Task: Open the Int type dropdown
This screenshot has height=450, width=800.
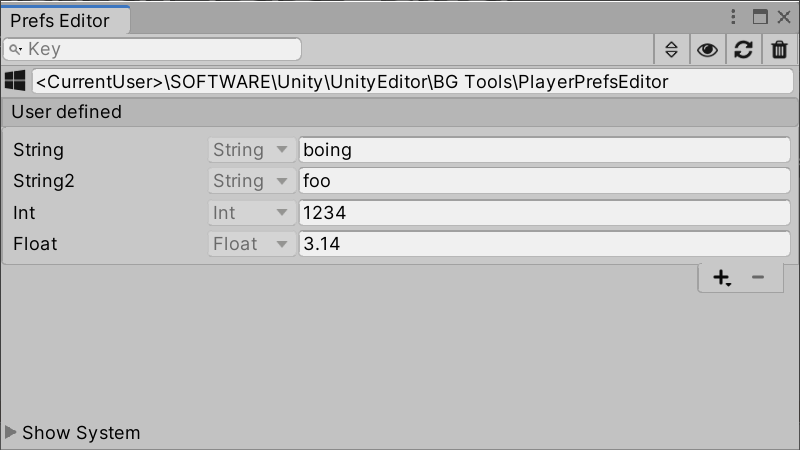Action: pyautogui.click(x=252, y=213)
